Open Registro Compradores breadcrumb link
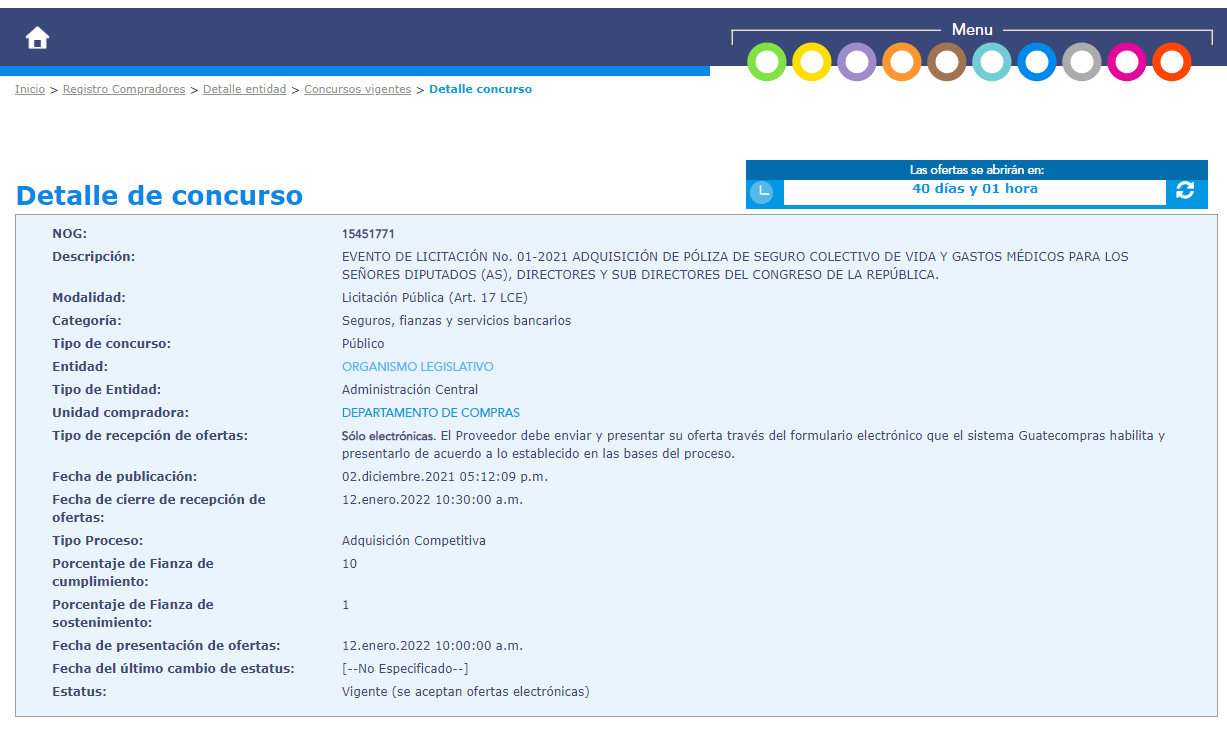The width and height of the screenshot is (1227, 729). click(124, 89)
